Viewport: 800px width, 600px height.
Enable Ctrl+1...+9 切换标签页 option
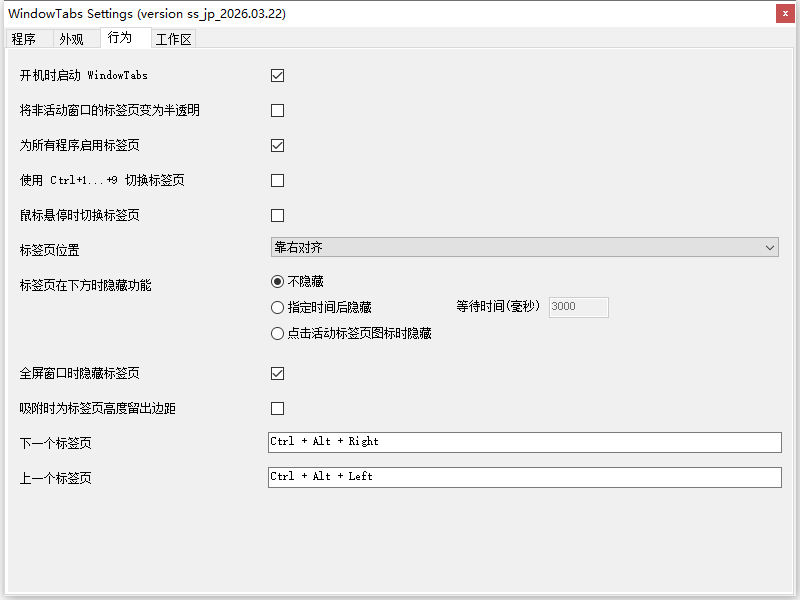[277, 180]
